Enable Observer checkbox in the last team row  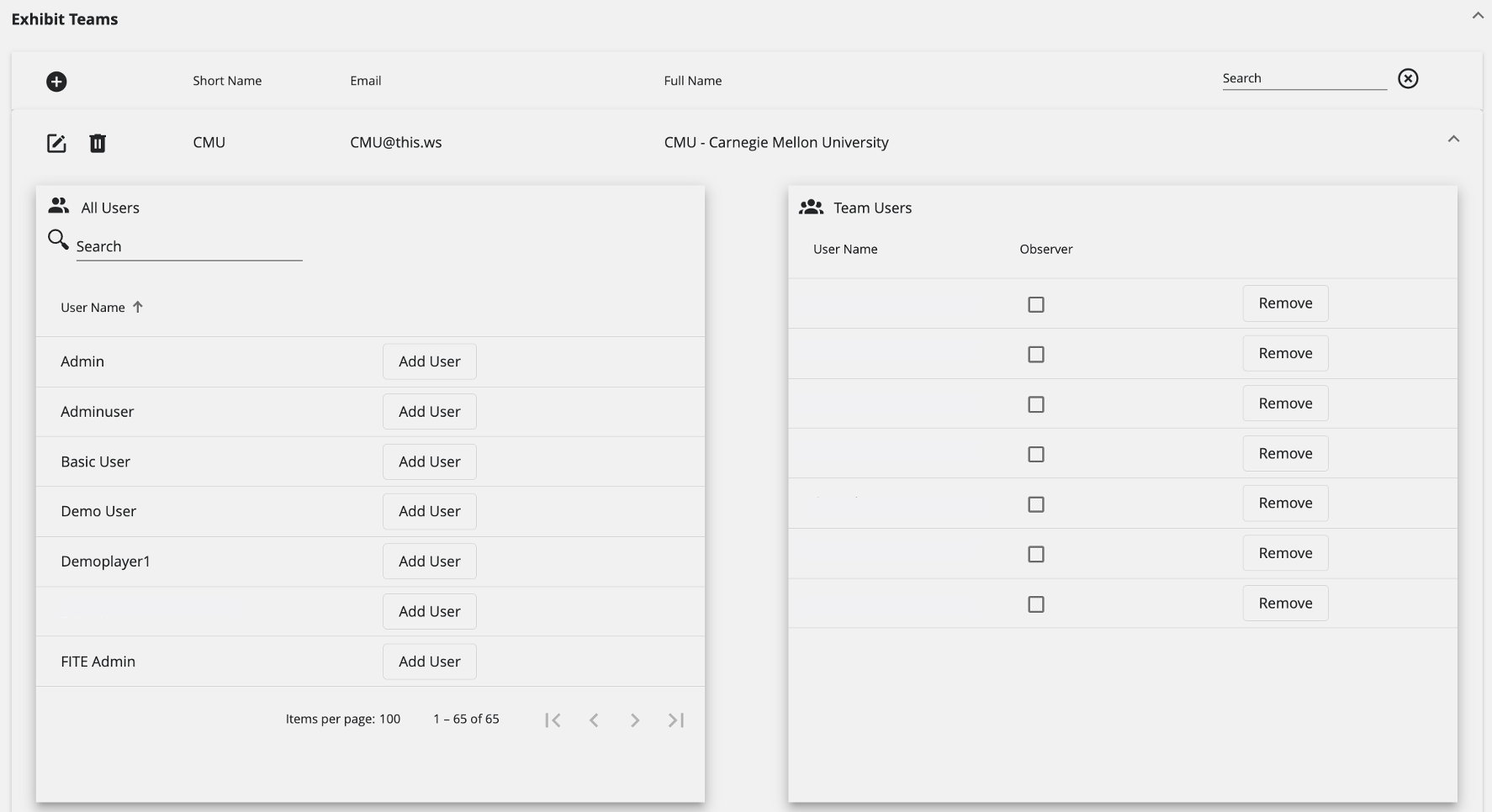tap(1036, 604)
